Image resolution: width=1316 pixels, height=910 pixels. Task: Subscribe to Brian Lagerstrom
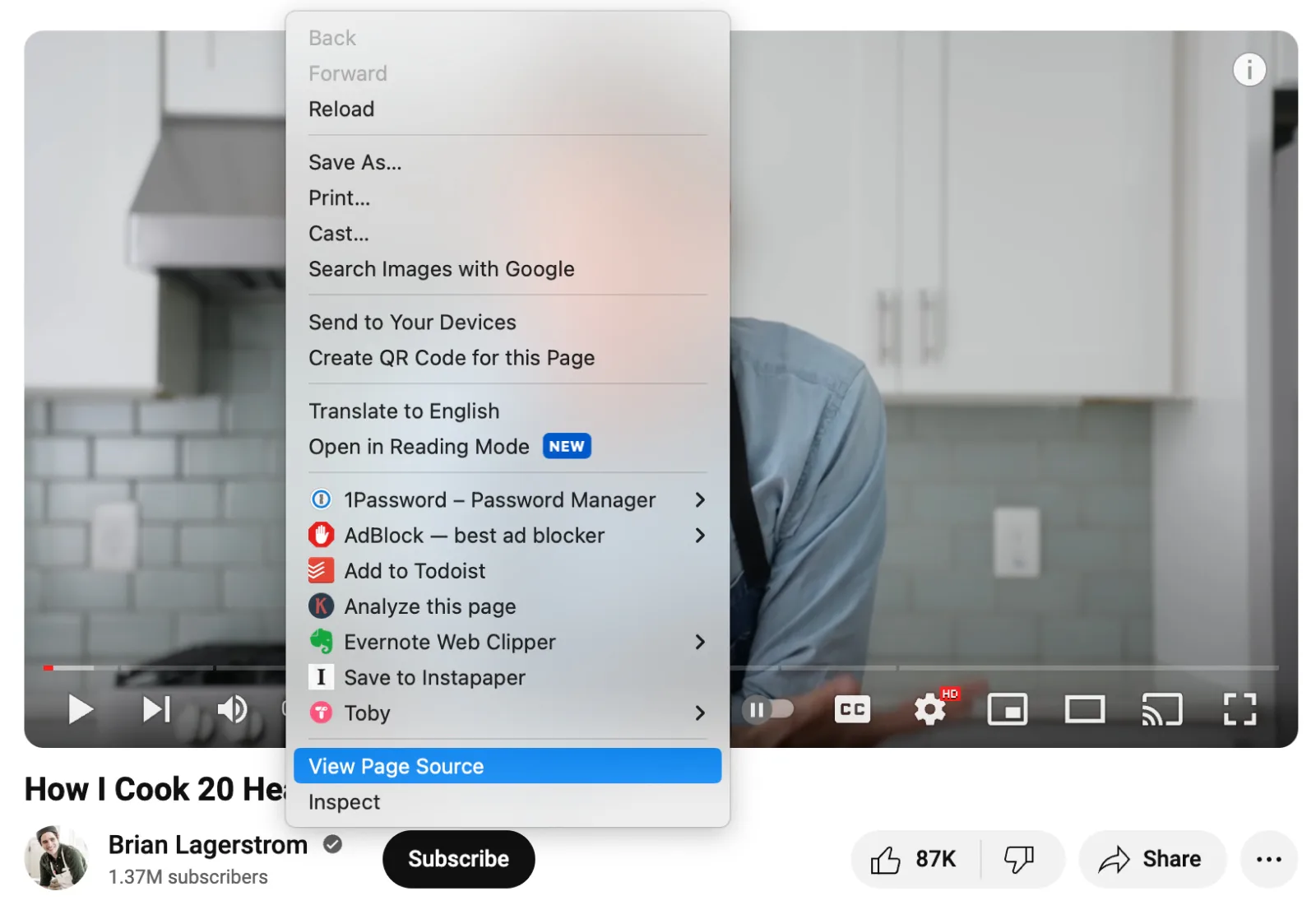458,859
